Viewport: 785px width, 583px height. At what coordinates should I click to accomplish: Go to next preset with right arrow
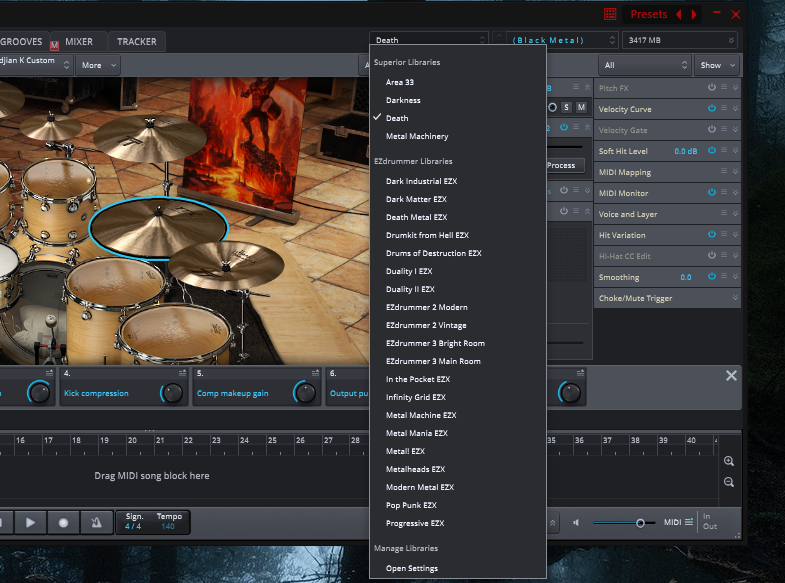coord(694,15)
